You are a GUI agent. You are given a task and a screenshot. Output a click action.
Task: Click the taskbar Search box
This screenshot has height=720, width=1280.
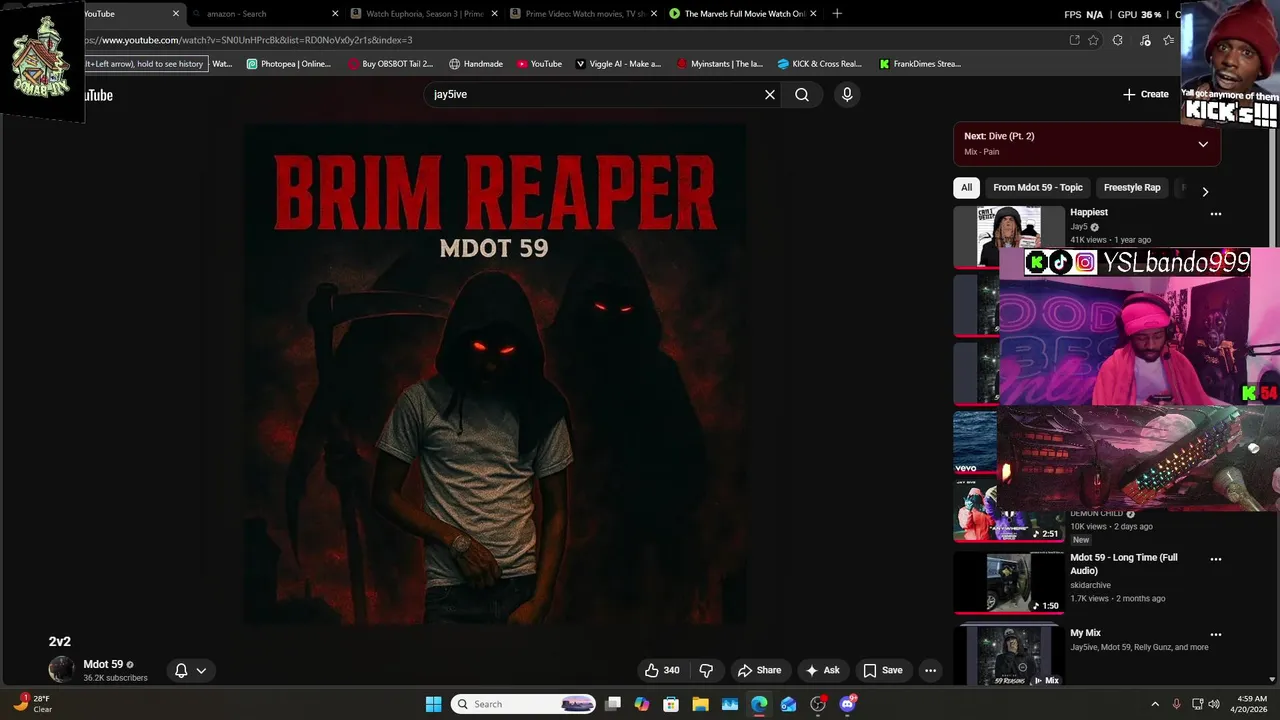(523, 704)
